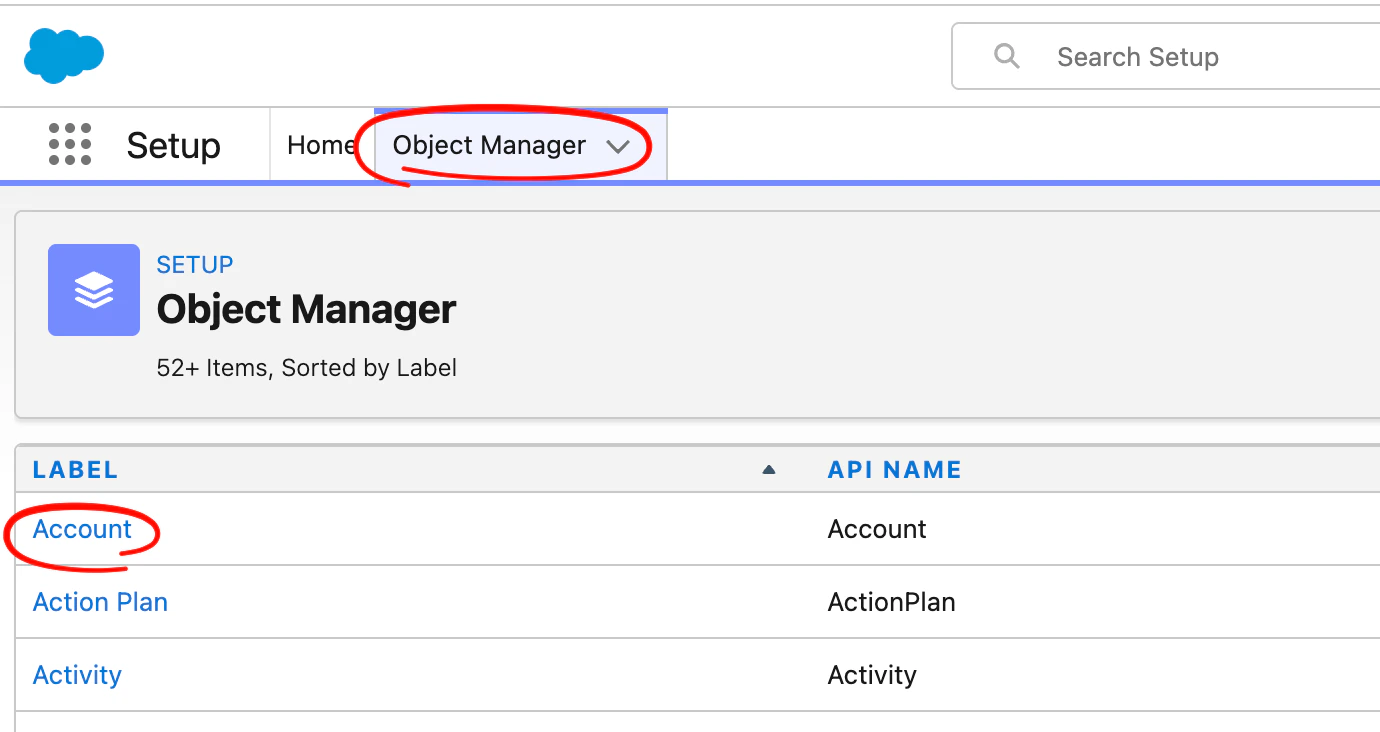Click the ActionPlan API name cell
The width and height of the screenshot is (1380, 732).
point(891,602)
